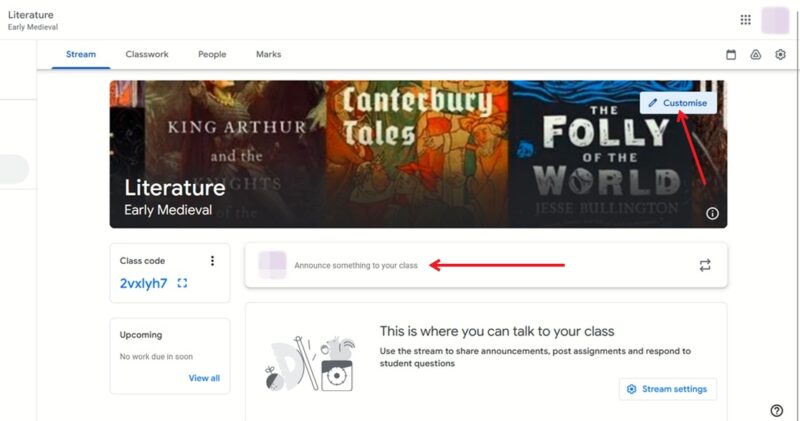Open class settings gear icon
Viewport: 800px width, 421px height.
coord(781,55)
